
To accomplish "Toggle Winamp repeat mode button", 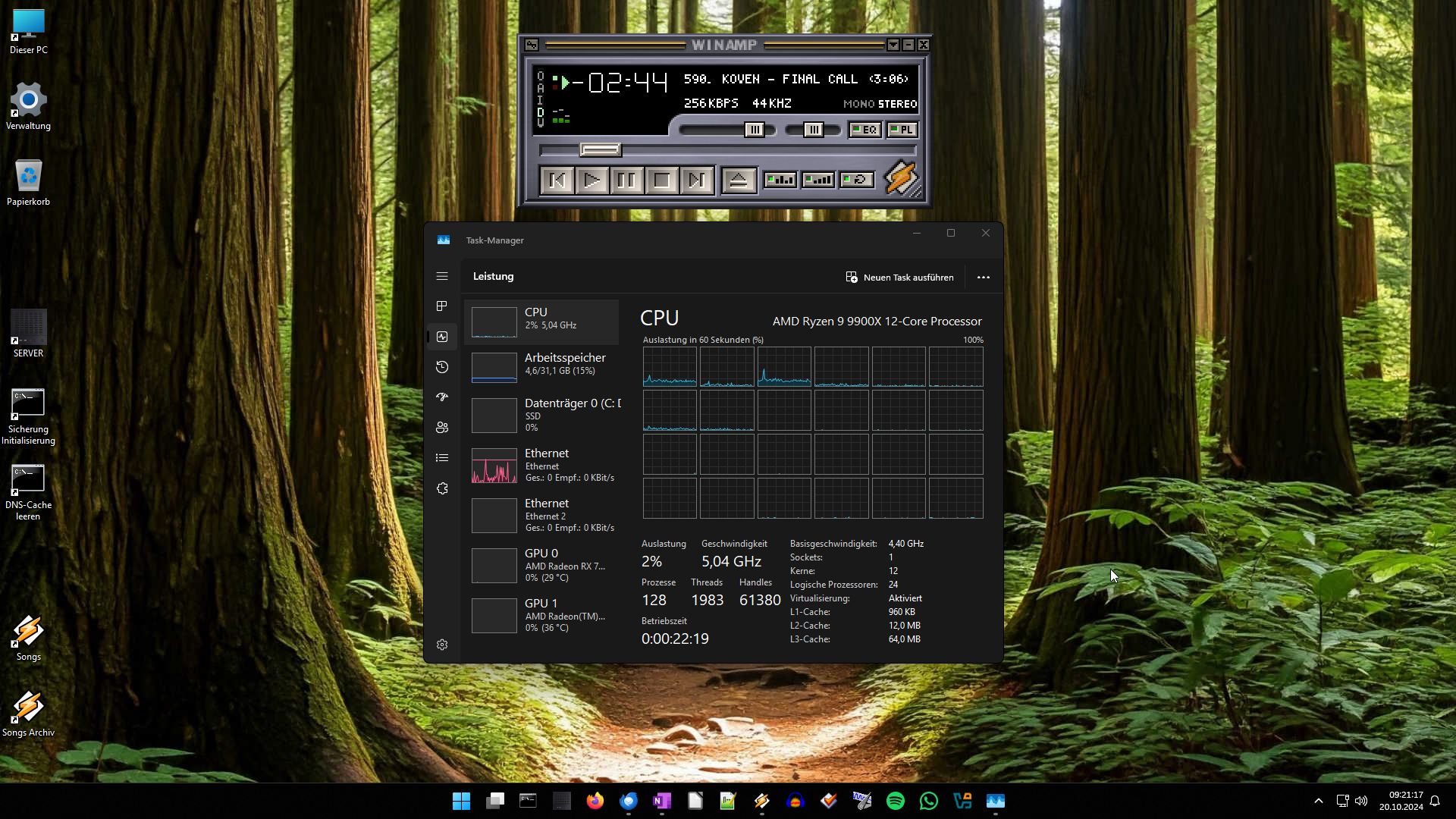I will coord(857,180).
